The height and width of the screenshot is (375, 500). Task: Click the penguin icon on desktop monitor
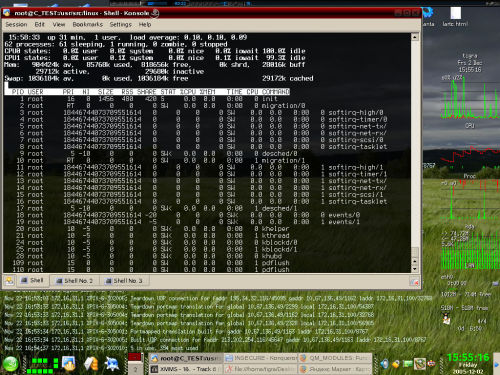[x=446, y=319]
